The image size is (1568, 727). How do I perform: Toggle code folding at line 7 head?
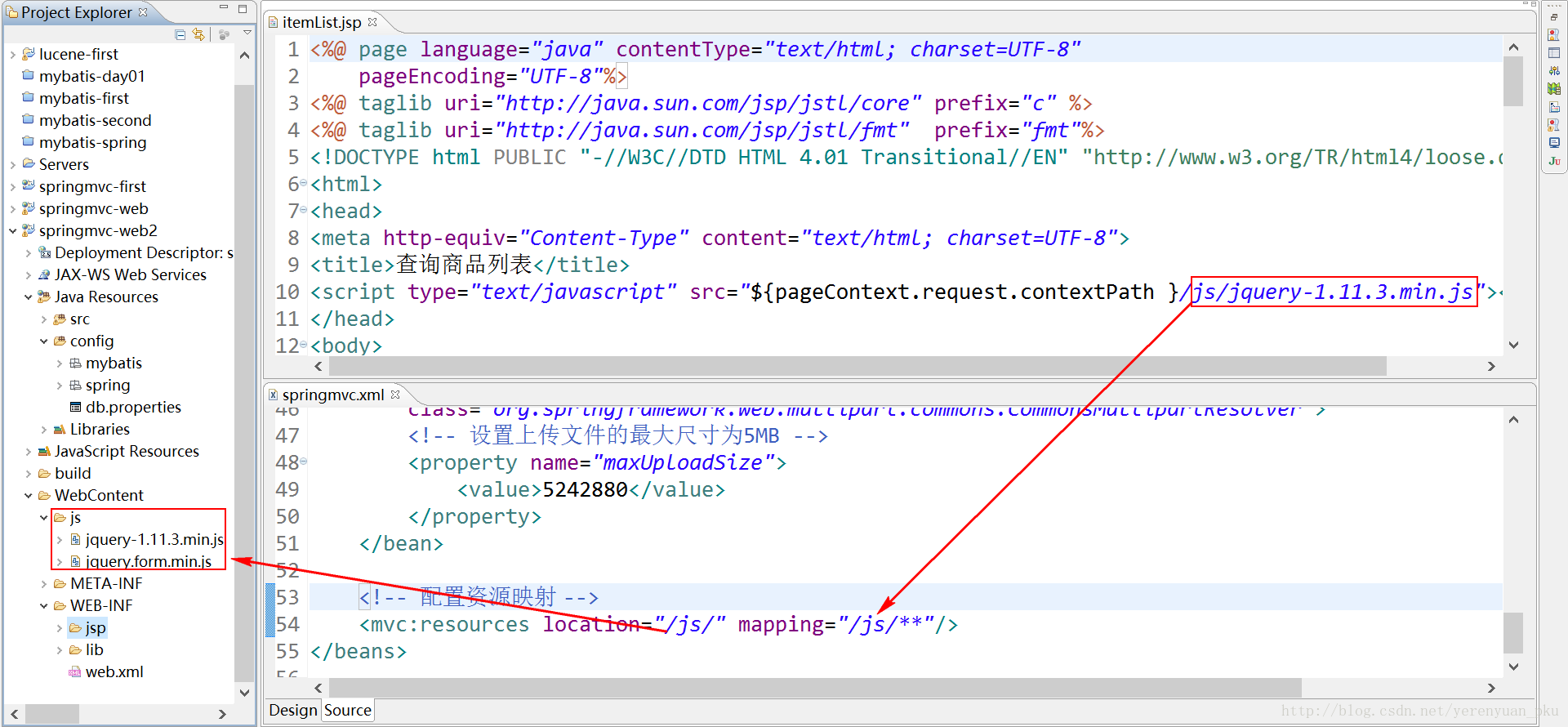(x=304, y=210)
